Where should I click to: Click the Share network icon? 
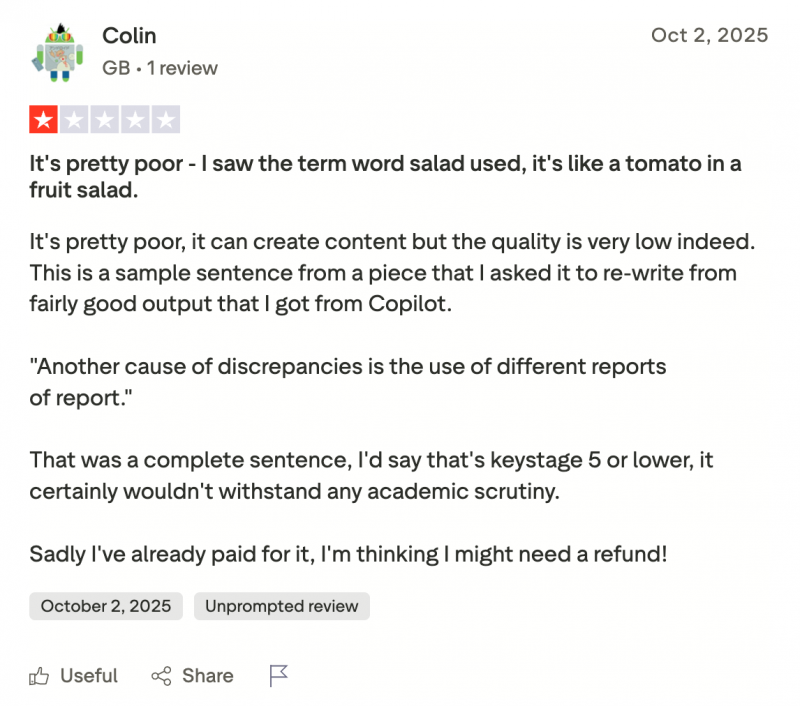point(161,677)
